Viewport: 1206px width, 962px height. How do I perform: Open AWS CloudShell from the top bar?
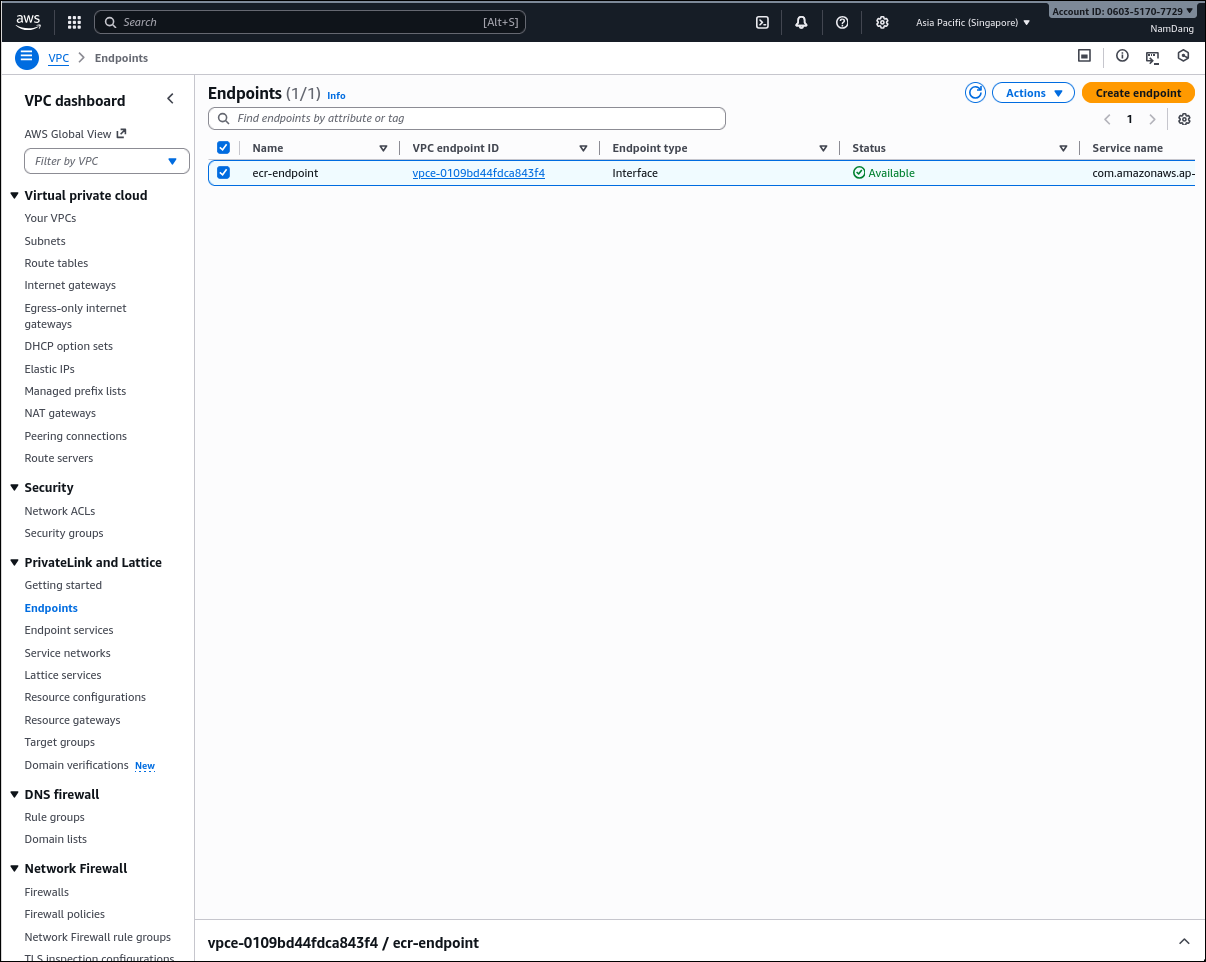(762, 21)
